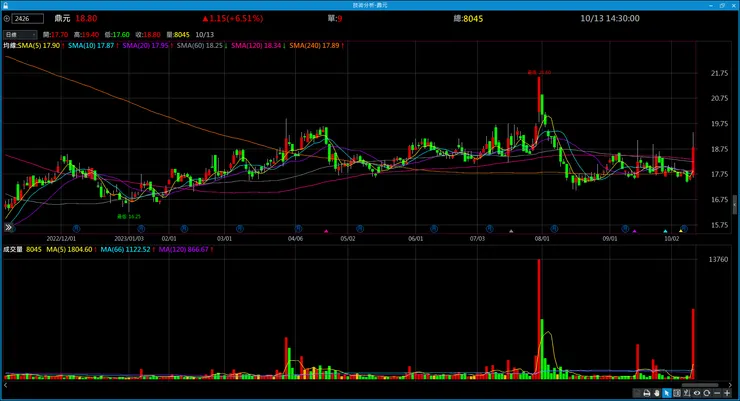Click the SMA(60) 18.25 indicator label
This screenshot has height=401, width=740.
click(x=200, y=46)
